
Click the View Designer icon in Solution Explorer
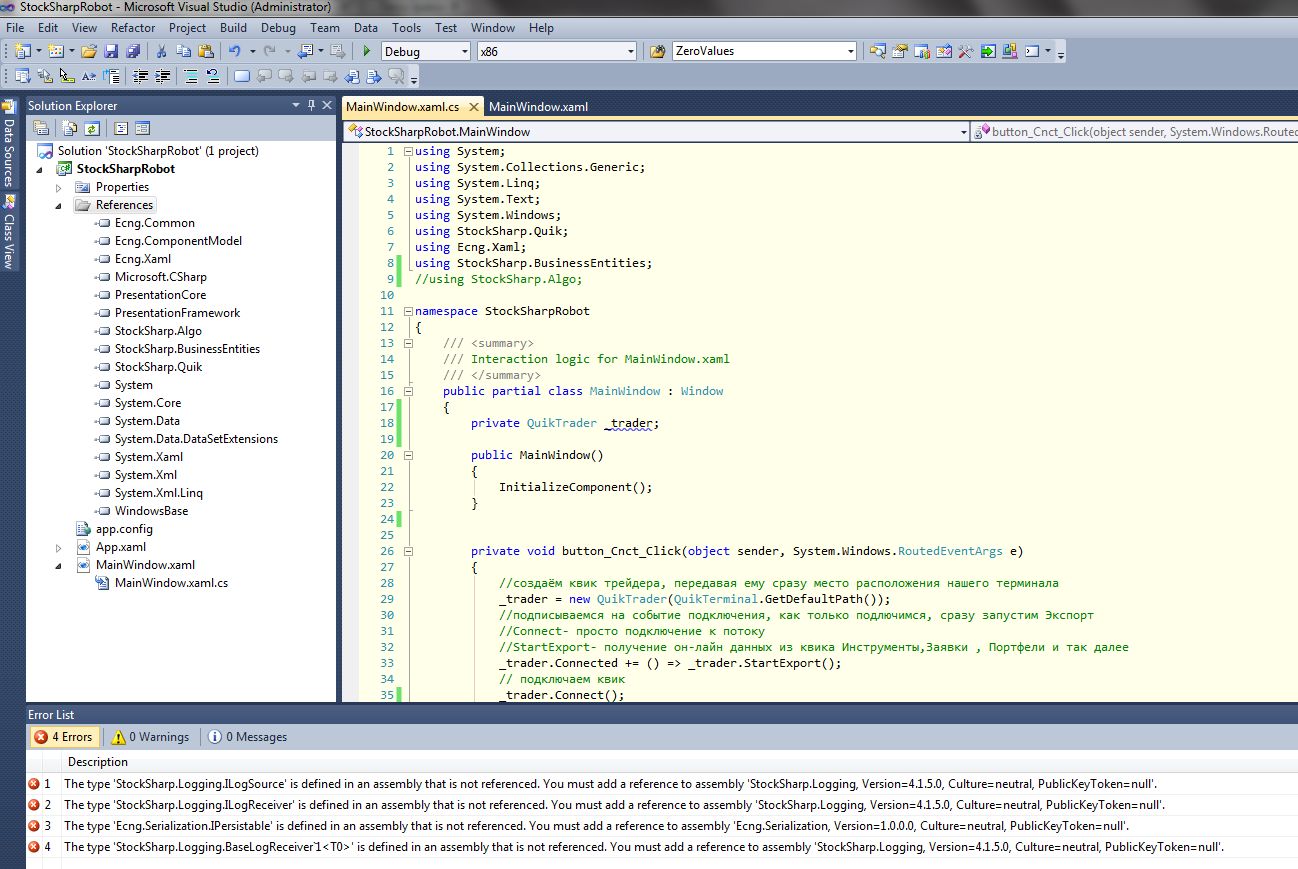142,128
